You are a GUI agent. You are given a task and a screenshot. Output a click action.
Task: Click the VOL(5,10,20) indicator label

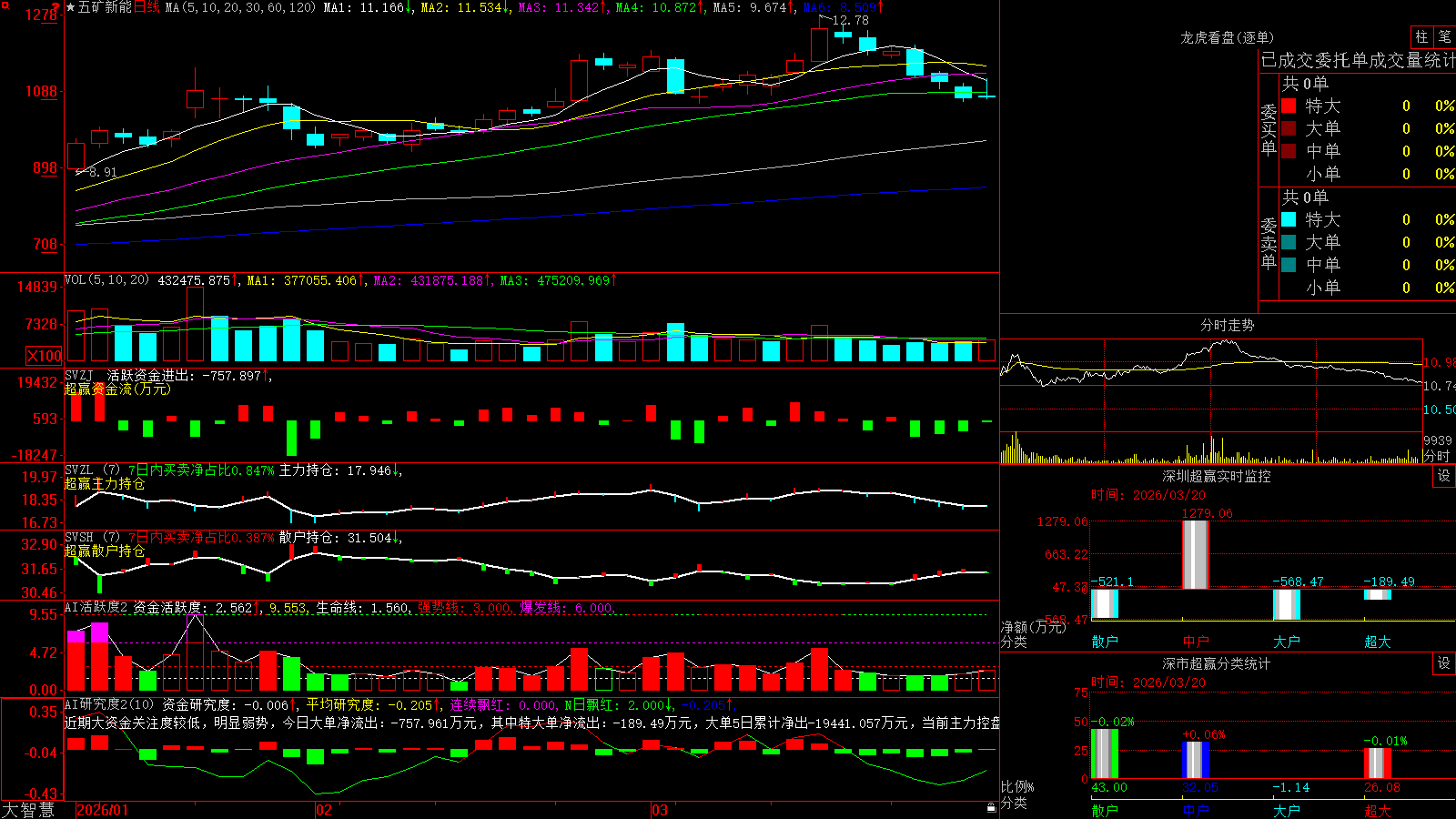(106, 280)
